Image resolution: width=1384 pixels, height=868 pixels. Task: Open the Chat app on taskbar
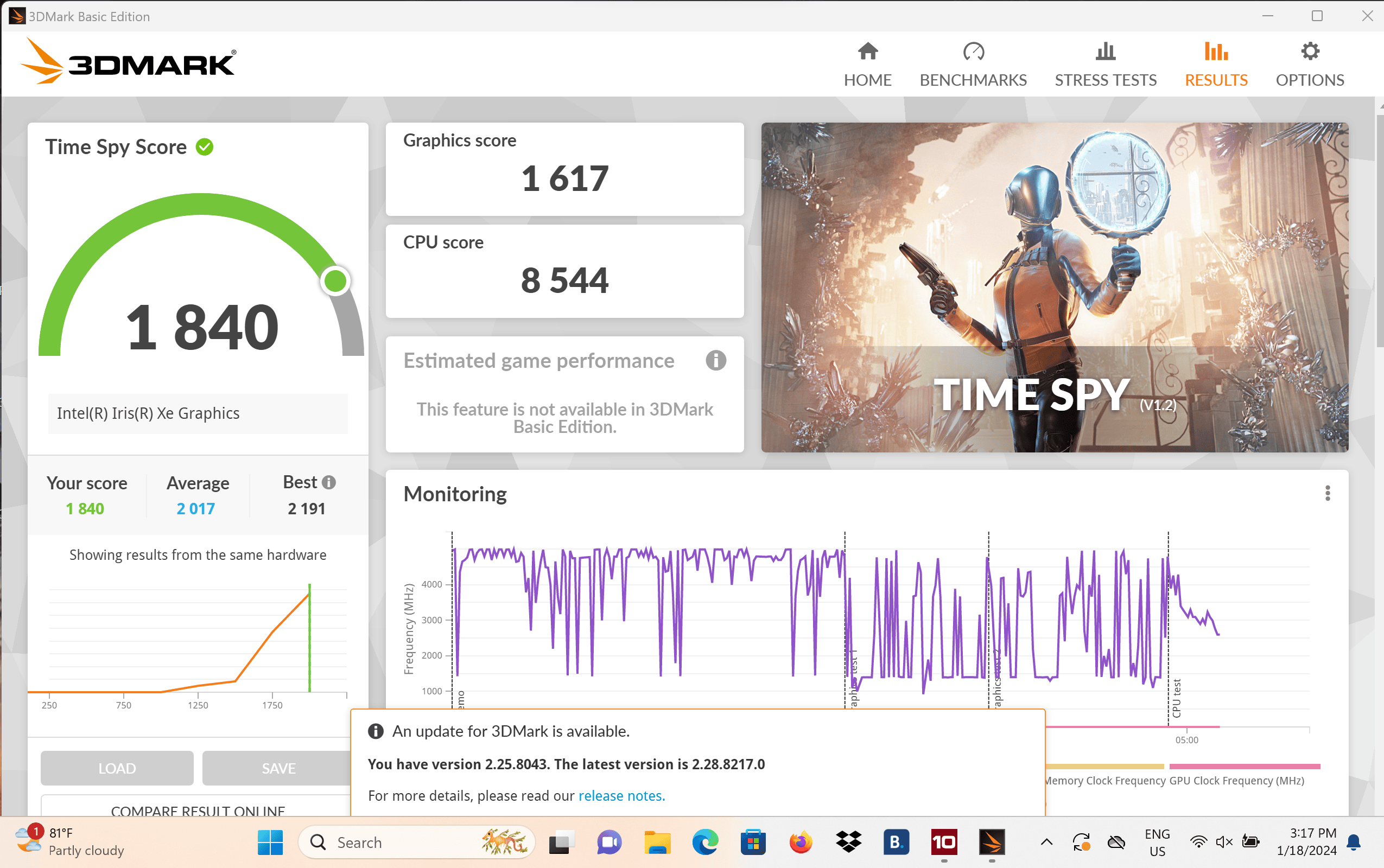[x=609, y=842]
